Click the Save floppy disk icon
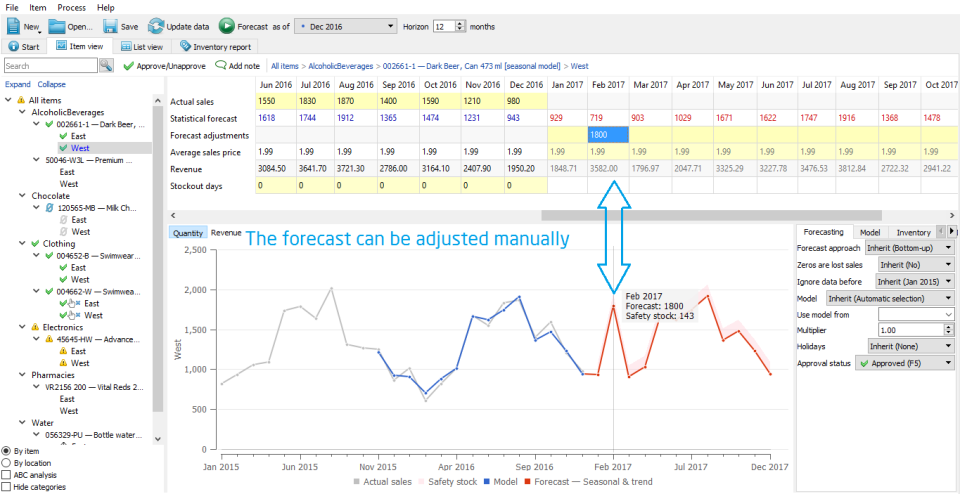This screenshot has width=960, height=494. point(110,26)
